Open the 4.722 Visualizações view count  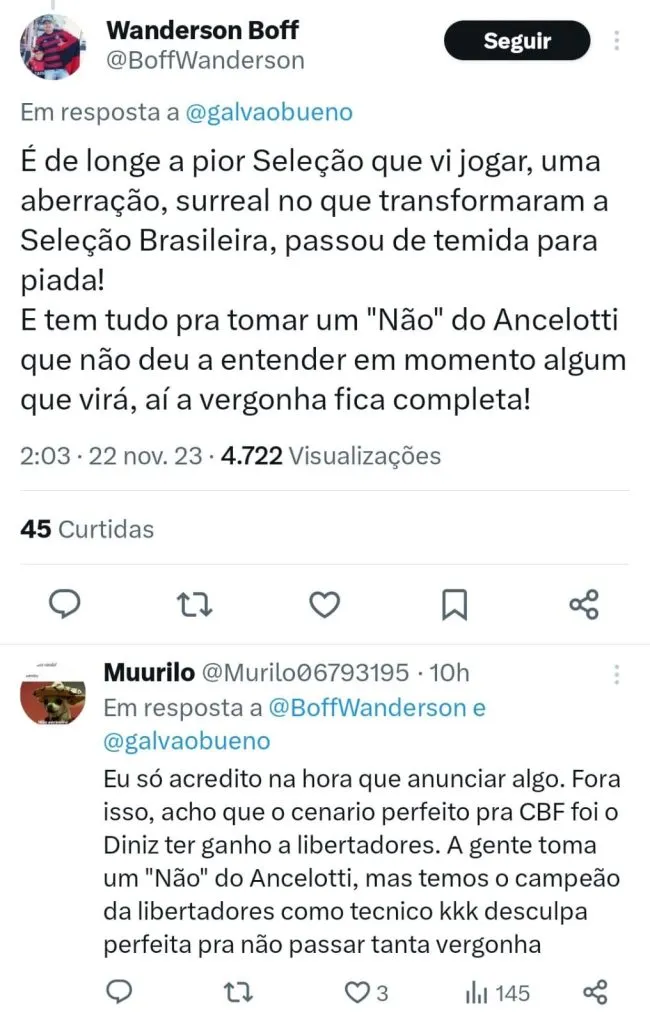331,456
